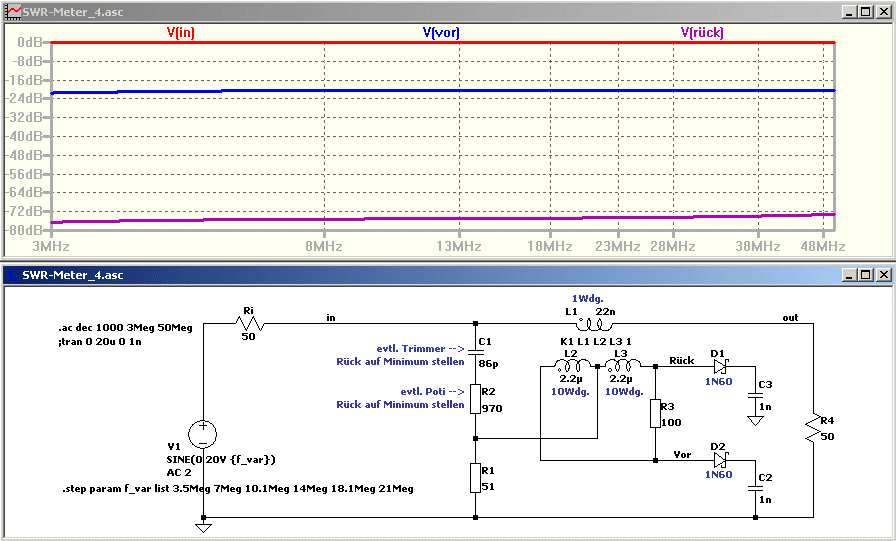Viewport: 896px width, 541px height.
Task: Click the '.ac dec 1000 3Meg 50Meg' directive
Action: pyautogui.click(x=125, y=328)
